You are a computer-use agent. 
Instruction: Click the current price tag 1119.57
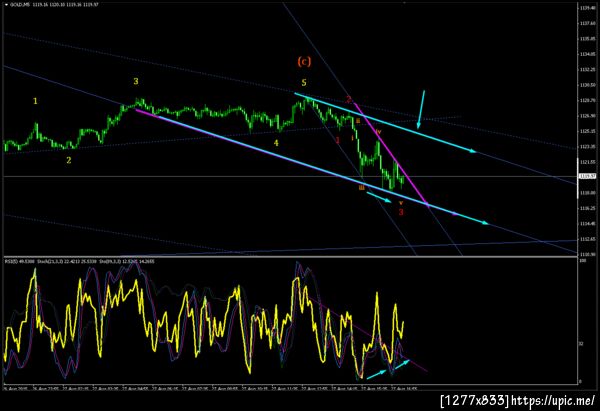click(585, 176)
